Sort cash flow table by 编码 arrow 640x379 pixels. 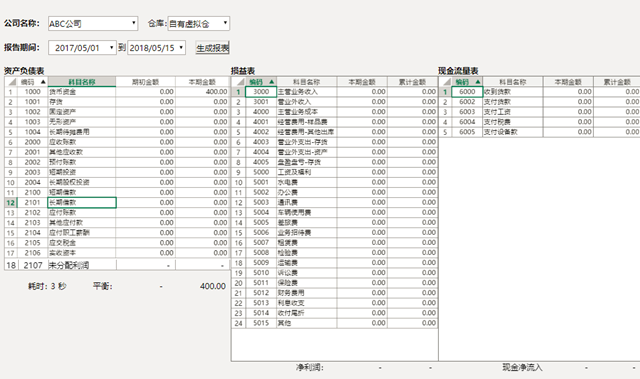pos(478,82)
